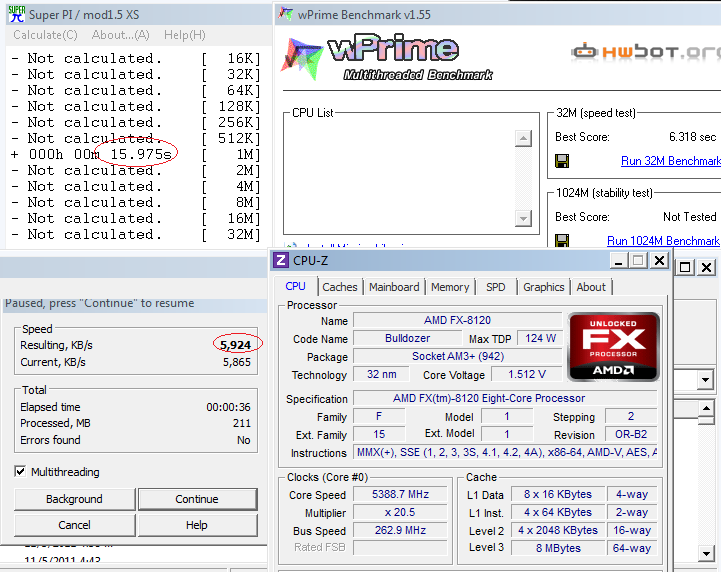Open the About tab in CPU-Z
The image size is (721, 572).
click(x=591, y=287)
